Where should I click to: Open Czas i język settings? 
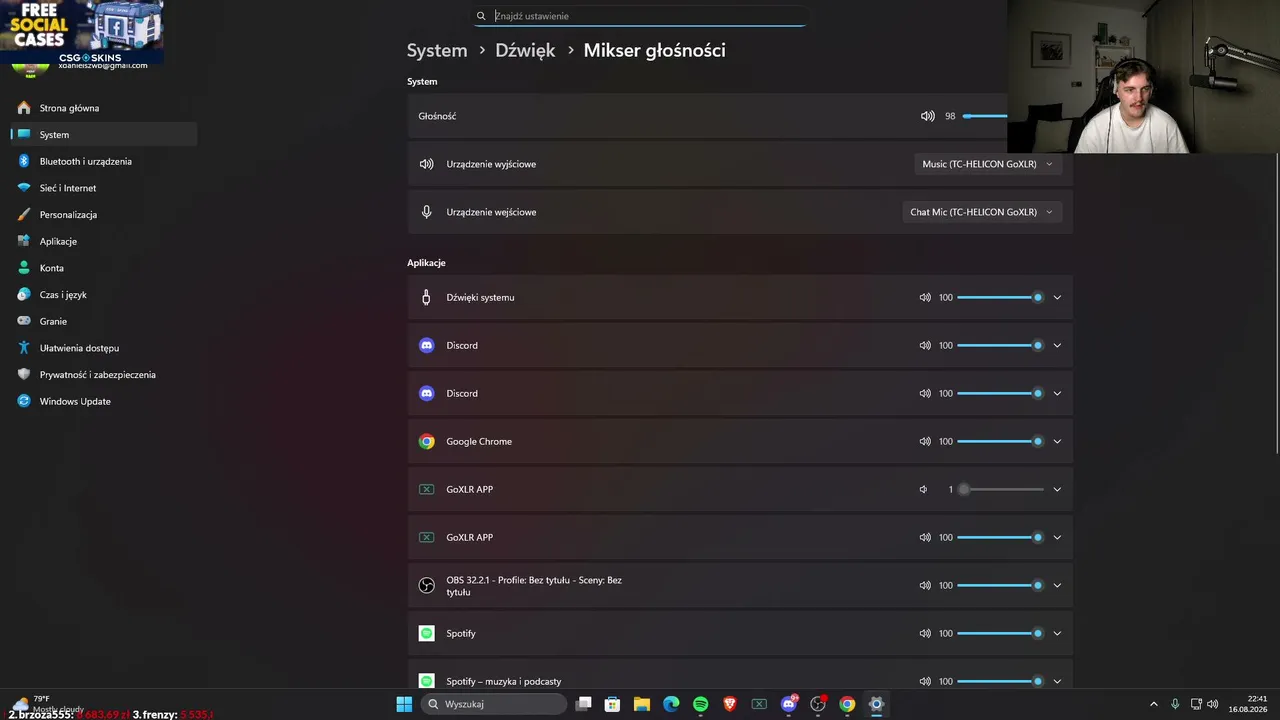104,295
